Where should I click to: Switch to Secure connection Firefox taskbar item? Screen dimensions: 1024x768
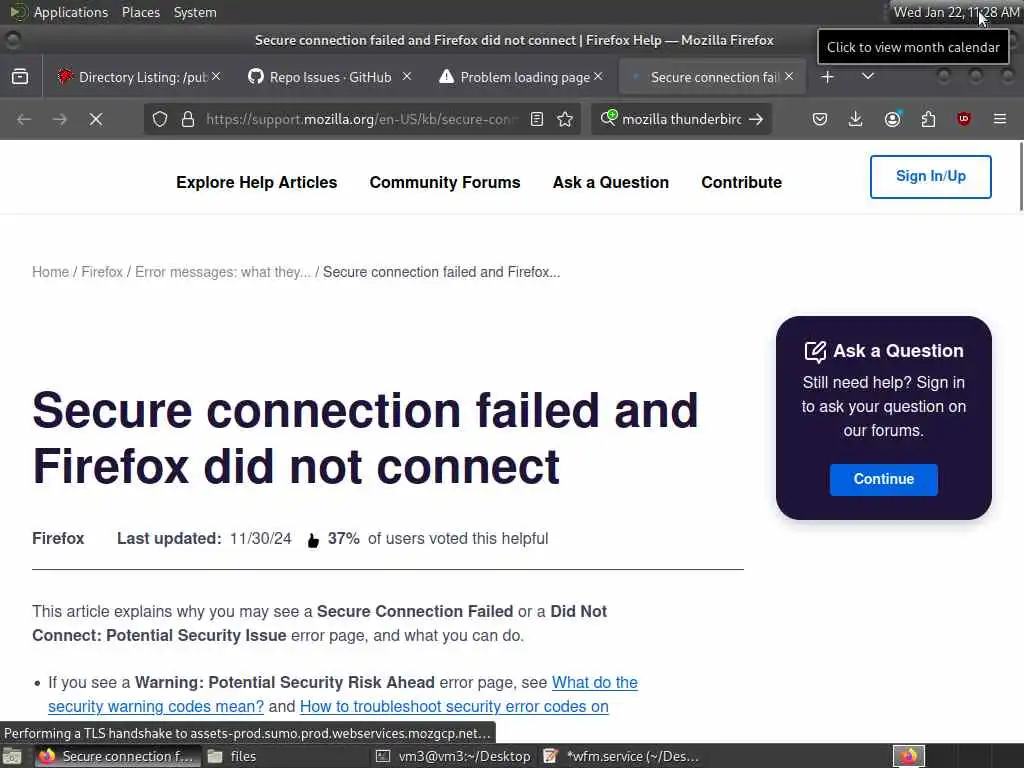(116, 756)
